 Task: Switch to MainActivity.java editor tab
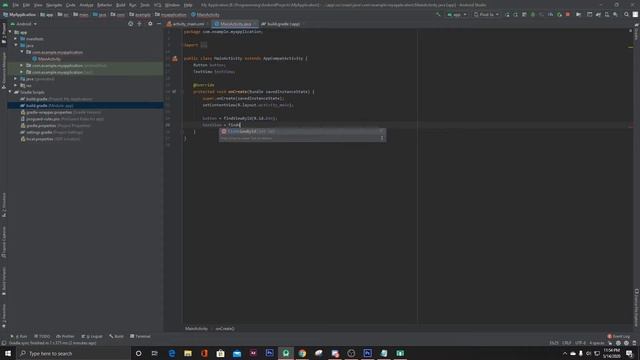(235, 24)
